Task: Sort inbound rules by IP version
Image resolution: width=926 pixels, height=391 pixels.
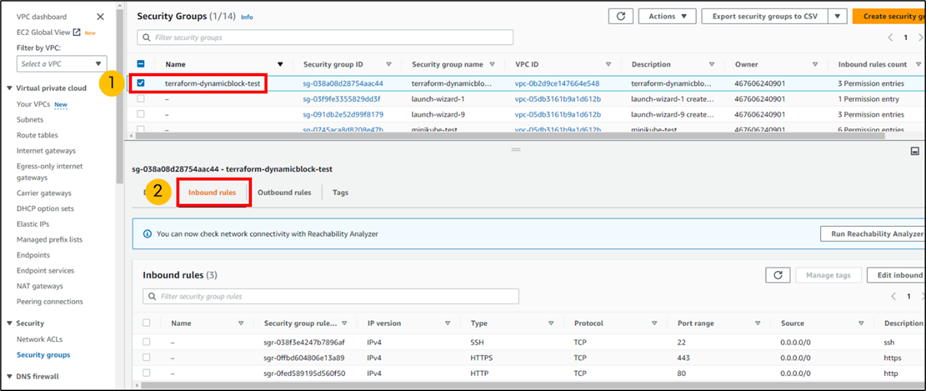Action: tap(448, 323)
